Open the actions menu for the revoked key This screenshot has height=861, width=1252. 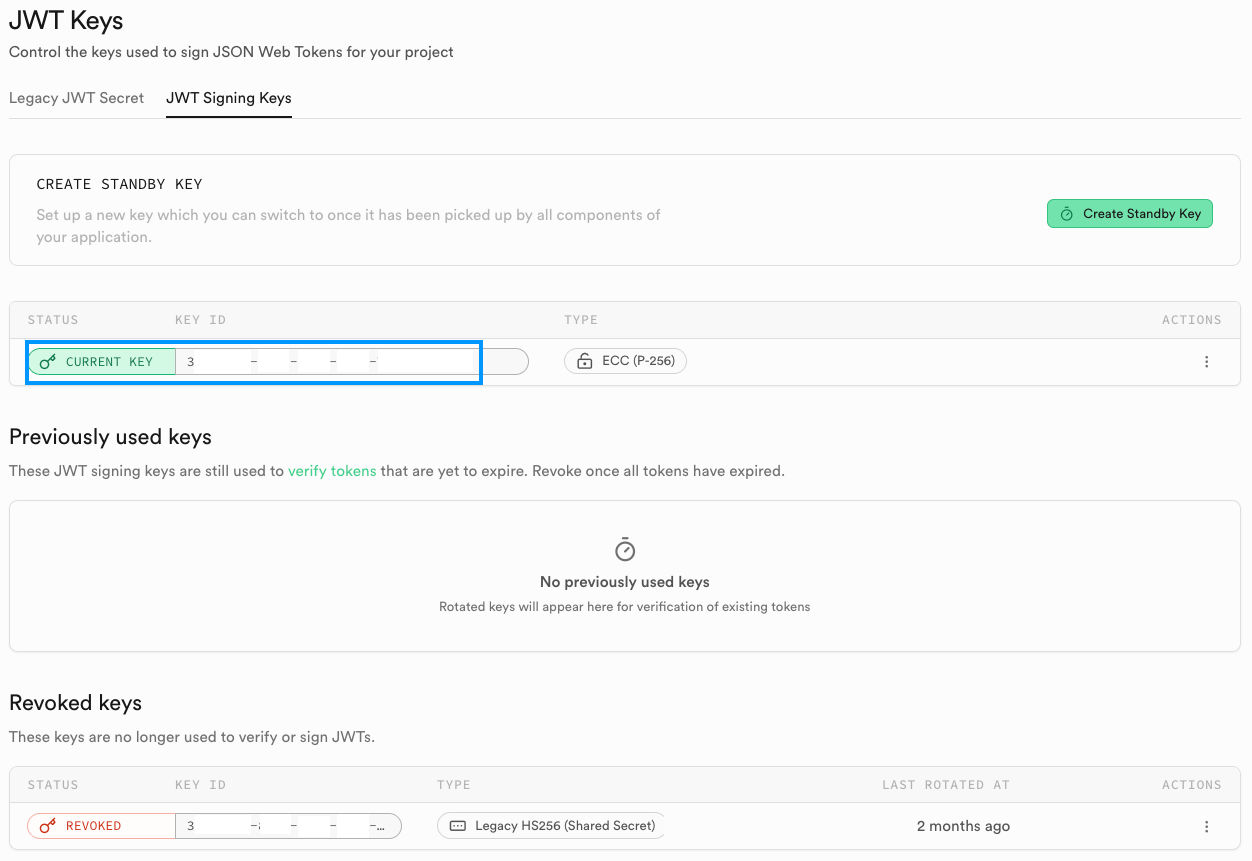(1206, 827)
